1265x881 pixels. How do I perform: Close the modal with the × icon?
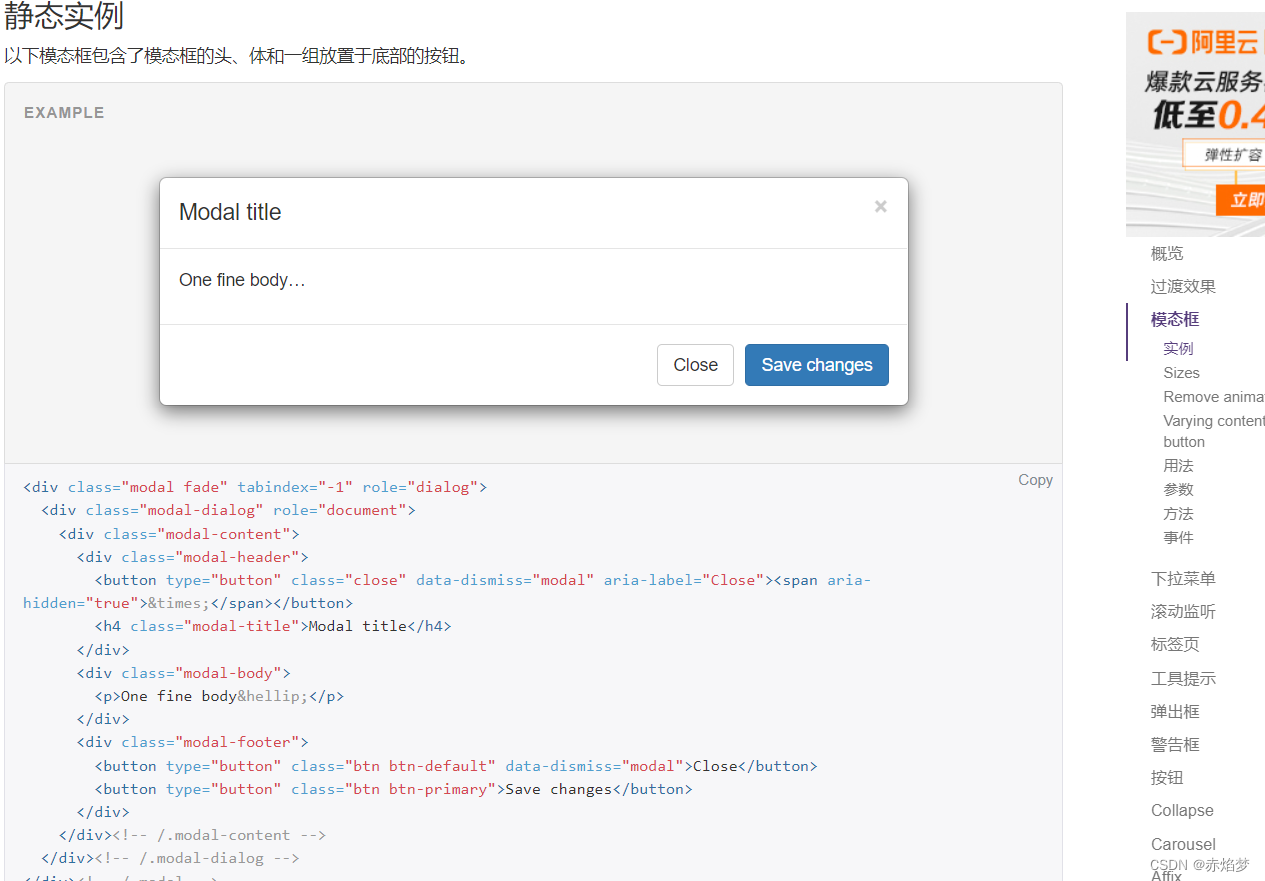(880, 207)
